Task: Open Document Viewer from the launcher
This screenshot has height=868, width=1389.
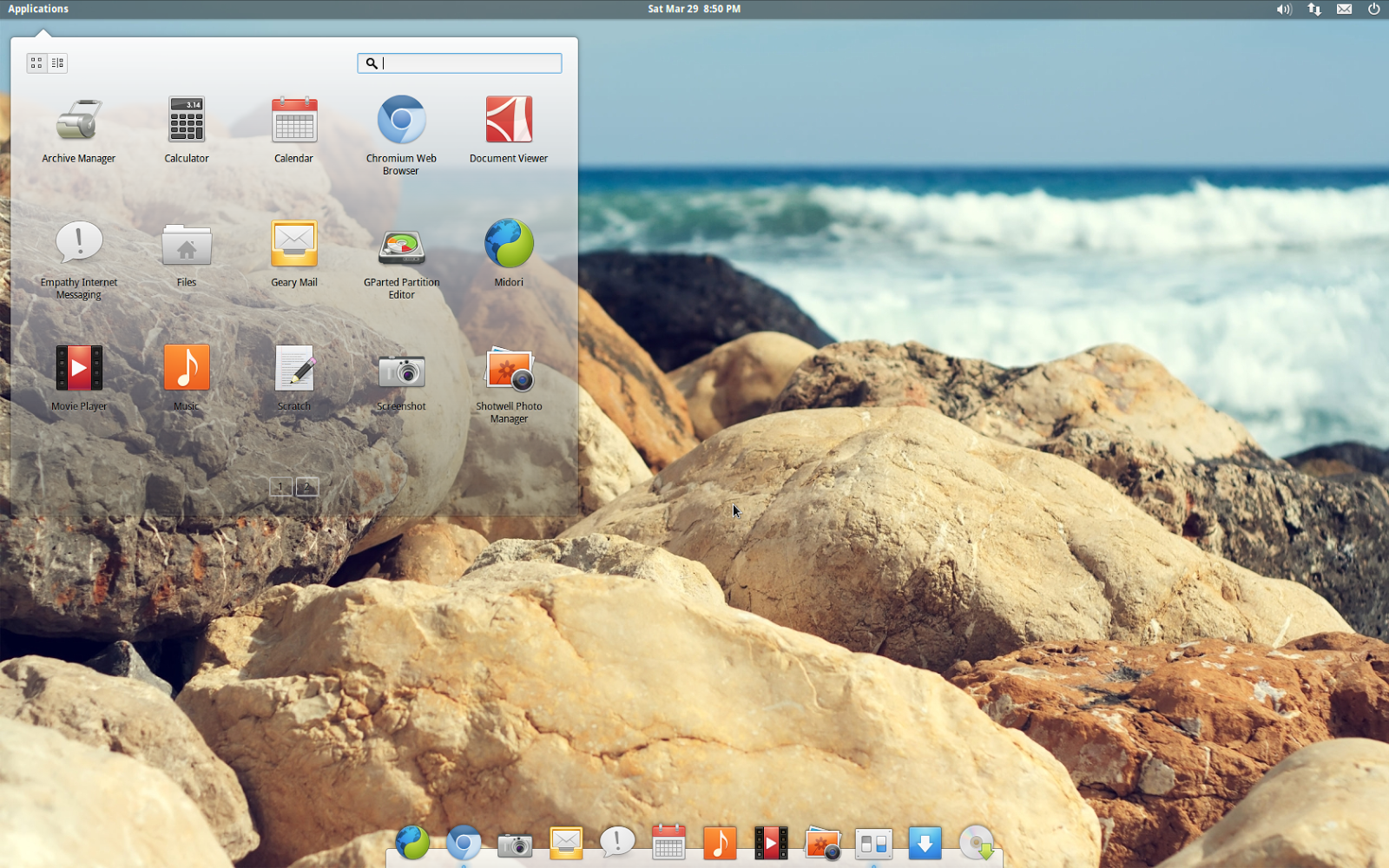Action: click(x=509, y=128)
